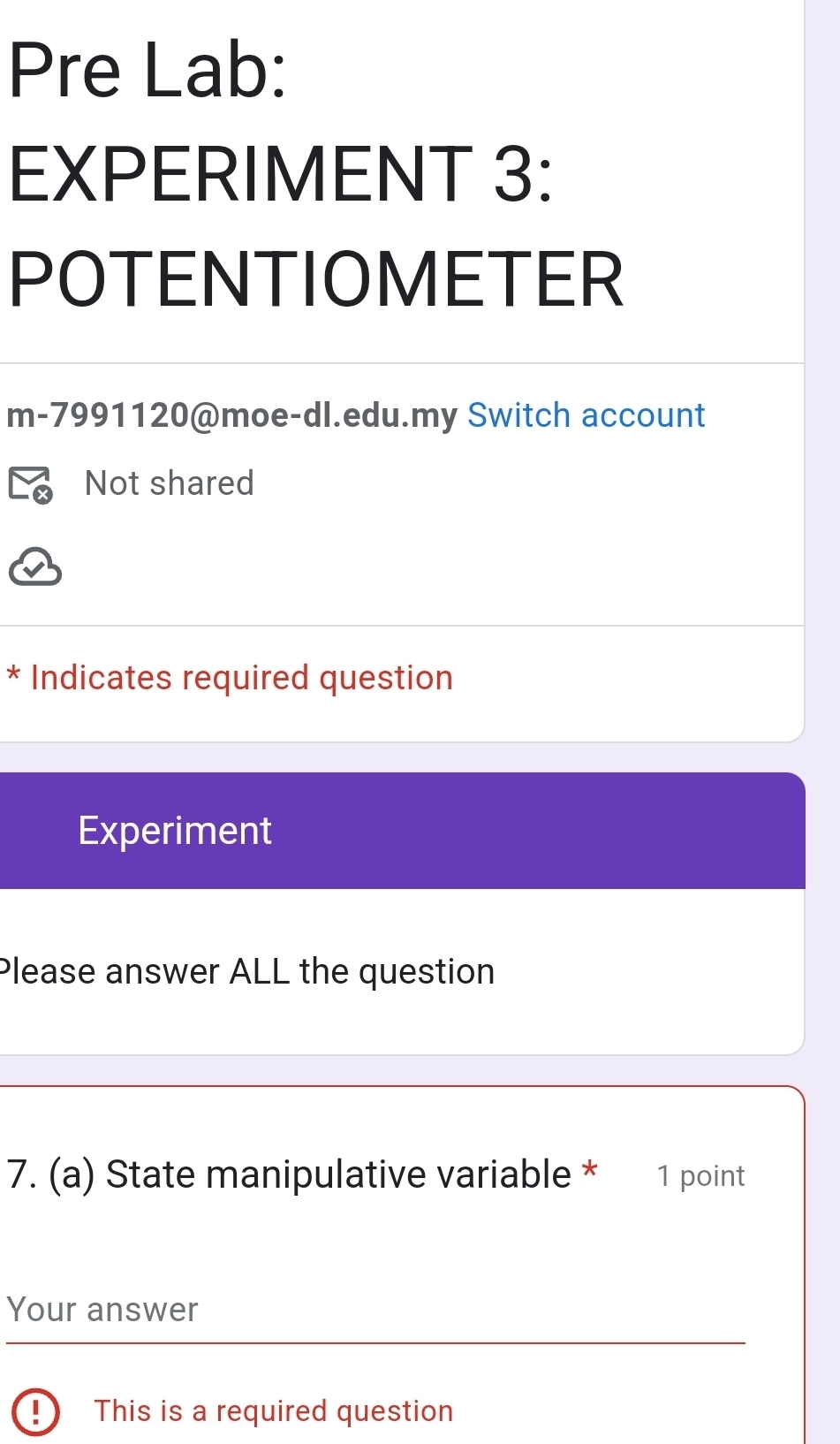This screenshot has height=1444, width=840.
Task: Click the Not shared envelope icon
Action: coord(30,484)
